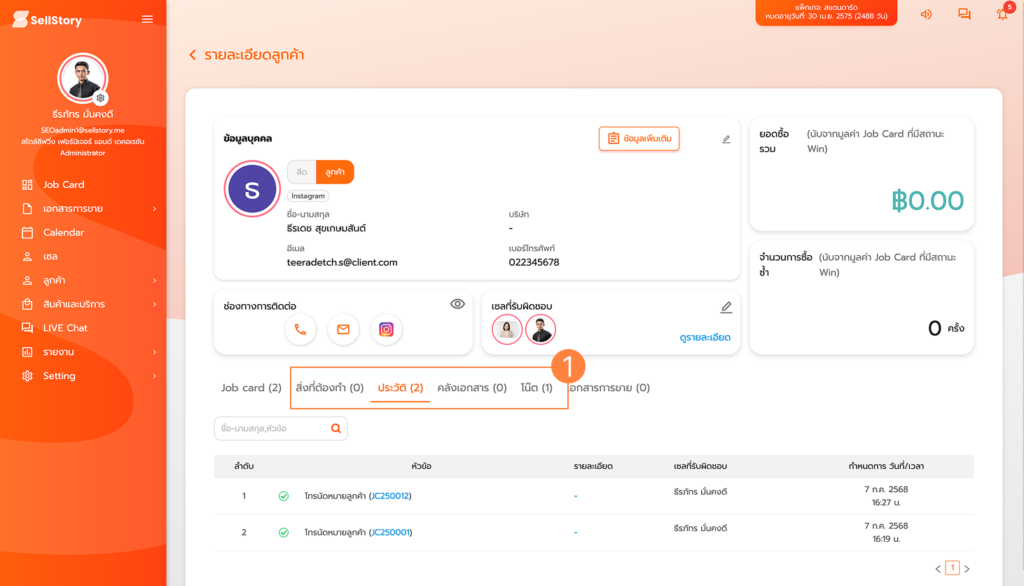The height and width of the screenshot is (586, 1024).
Task: Expand รายงาน sidebar submenu arrow
Action: [154, 352]
